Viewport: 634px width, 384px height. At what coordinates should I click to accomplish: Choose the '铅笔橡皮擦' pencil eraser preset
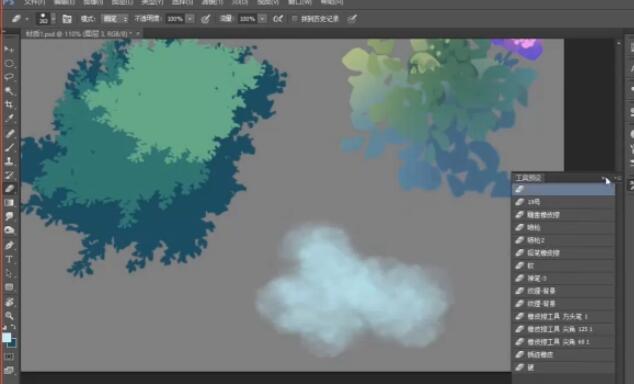click(564, 253)
